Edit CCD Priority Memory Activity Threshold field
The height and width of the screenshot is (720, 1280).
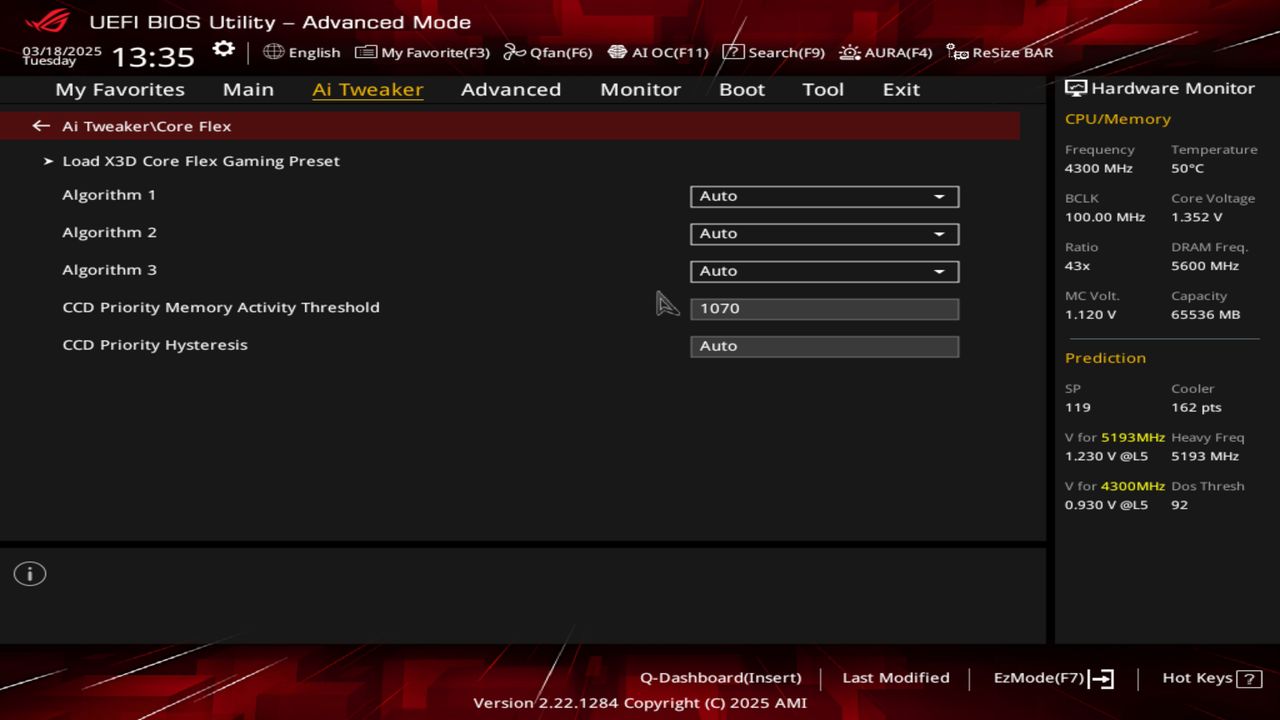pos(824,309)
